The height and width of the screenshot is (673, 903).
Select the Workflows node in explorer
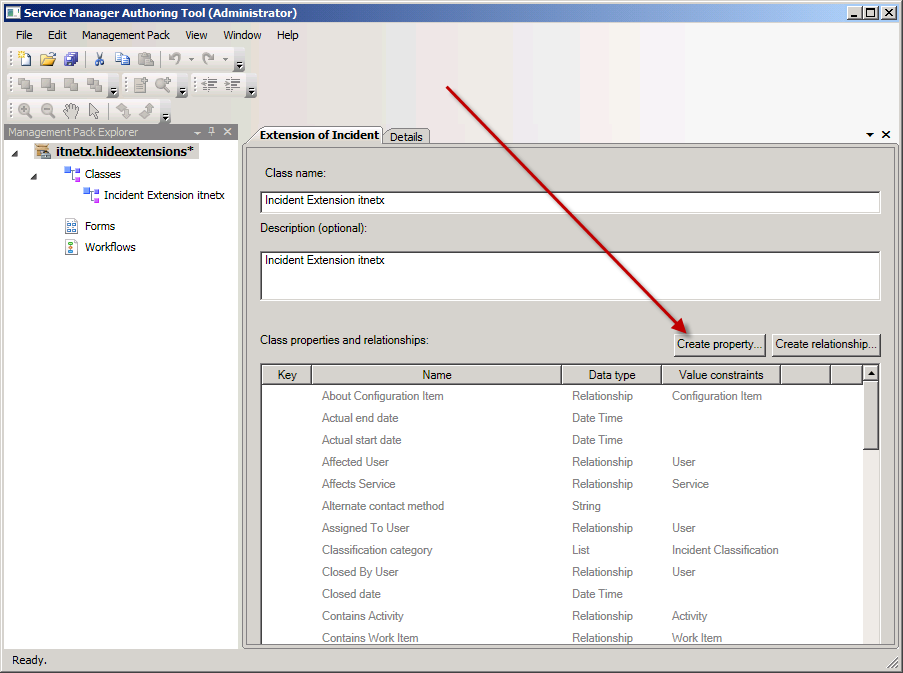(x=110, y=247)
